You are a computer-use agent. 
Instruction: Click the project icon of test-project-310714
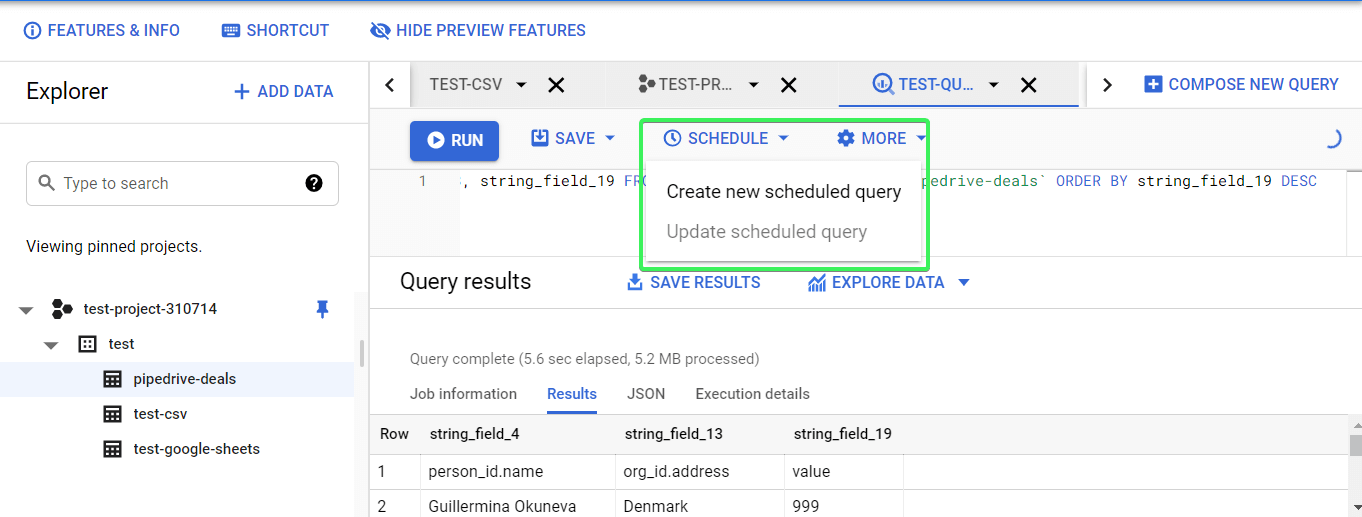(x=62, y=310)
